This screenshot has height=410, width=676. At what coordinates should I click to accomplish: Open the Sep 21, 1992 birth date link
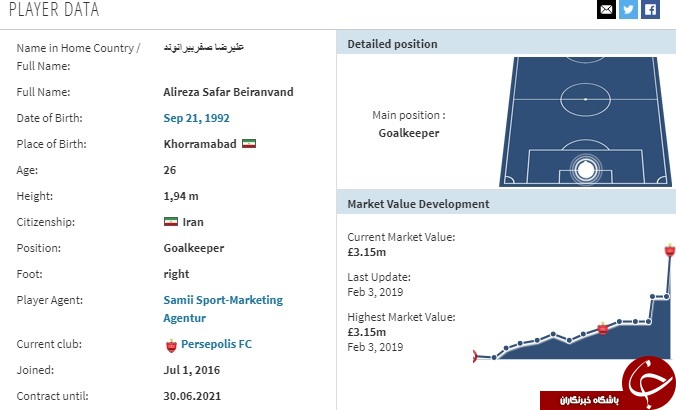(196, 118)
